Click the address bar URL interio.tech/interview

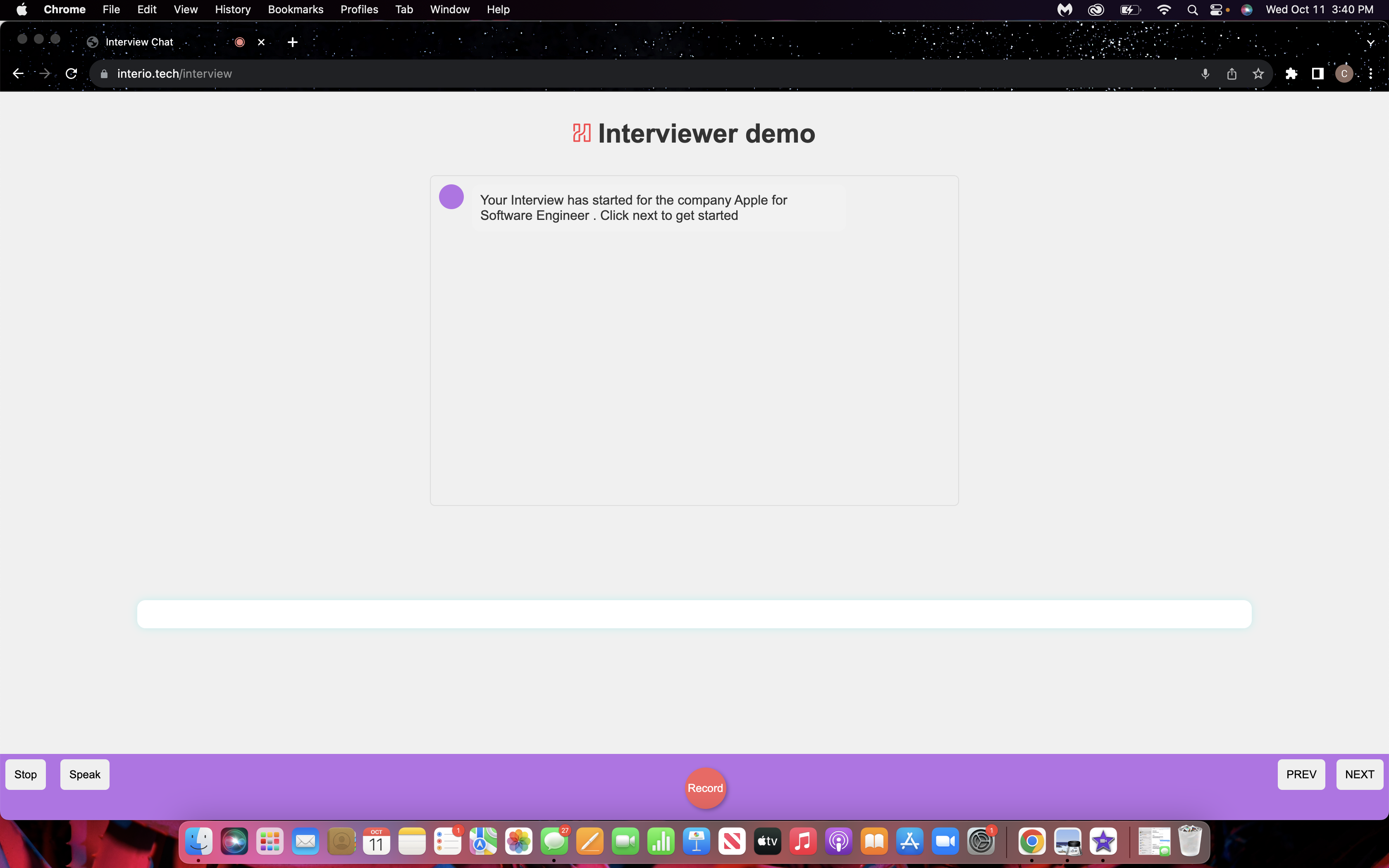point(174,74)
